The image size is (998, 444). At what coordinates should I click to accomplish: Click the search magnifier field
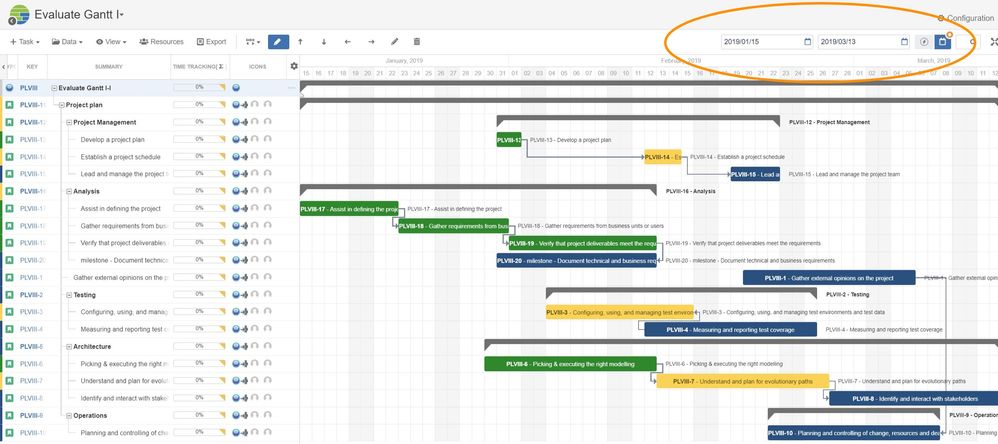coord(966,42)
